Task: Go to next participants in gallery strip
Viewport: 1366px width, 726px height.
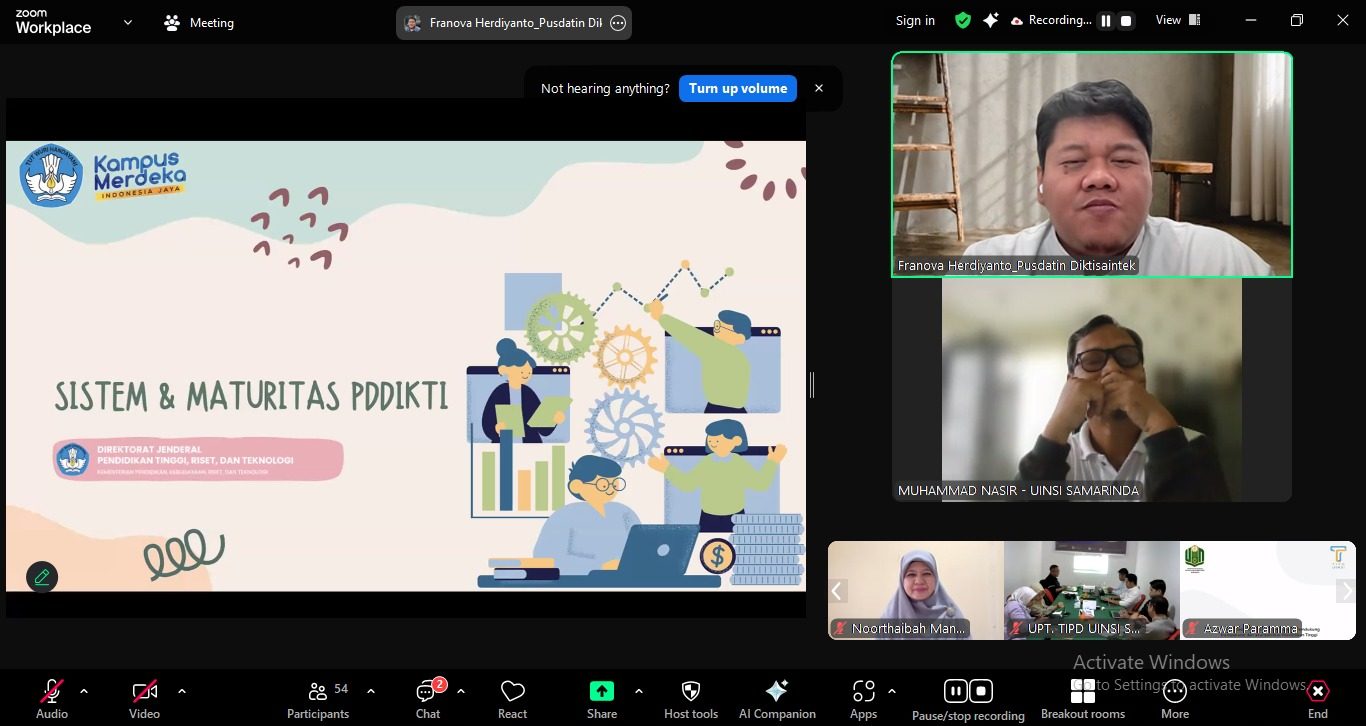Action: click(1346, 590)
